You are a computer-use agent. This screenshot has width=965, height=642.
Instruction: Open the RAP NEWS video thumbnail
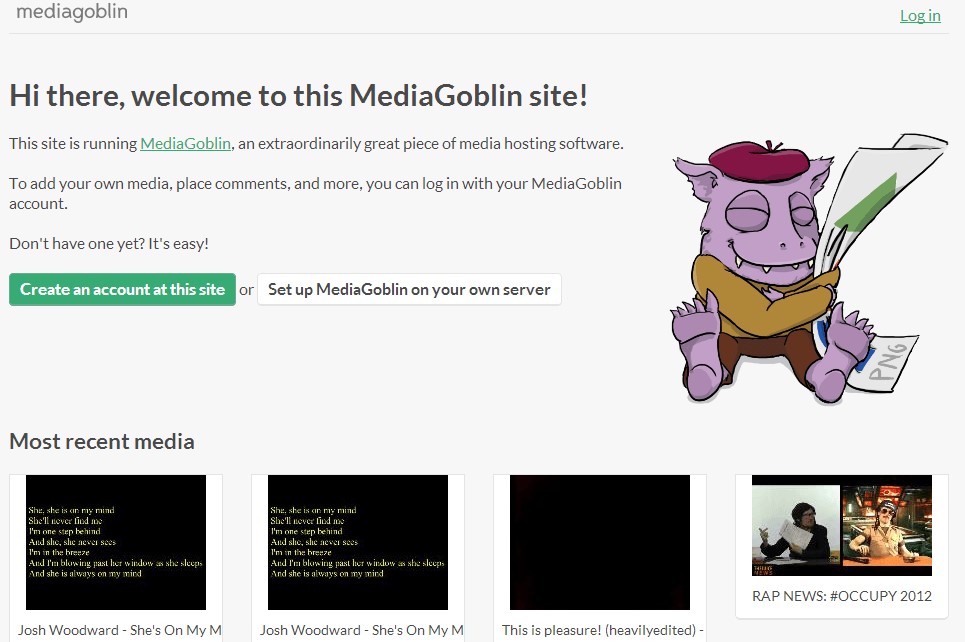click(x=842, y=526)
